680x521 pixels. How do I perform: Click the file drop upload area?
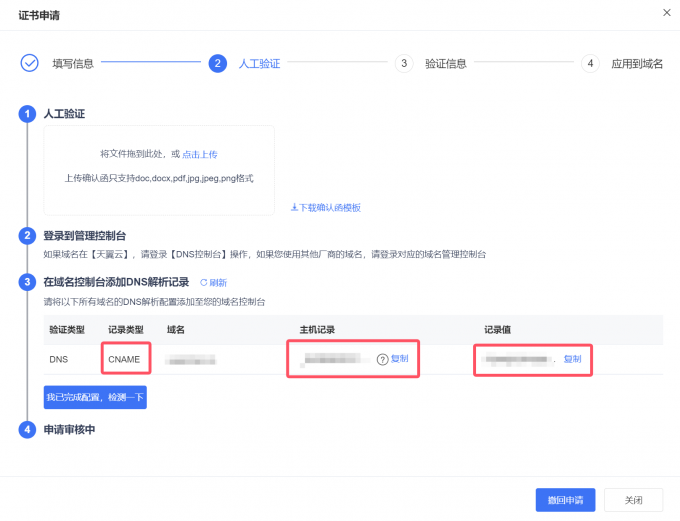[x=158, y=170]
